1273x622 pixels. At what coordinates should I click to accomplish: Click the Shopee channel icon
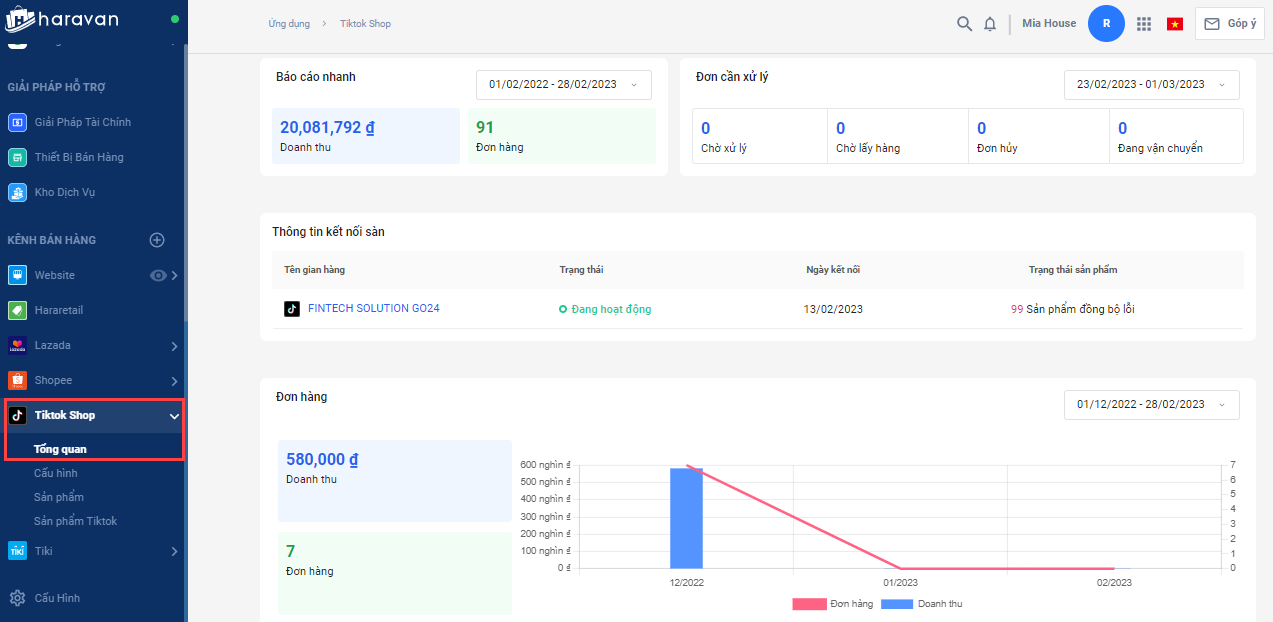pyautogui.click(x=17, y=381)
